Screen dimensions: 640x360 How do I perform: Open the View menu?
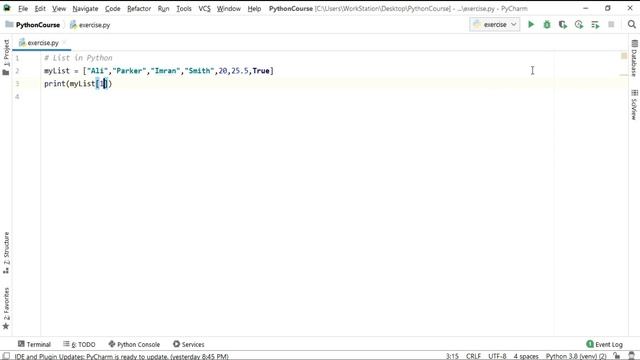click(x=59, y=8)
